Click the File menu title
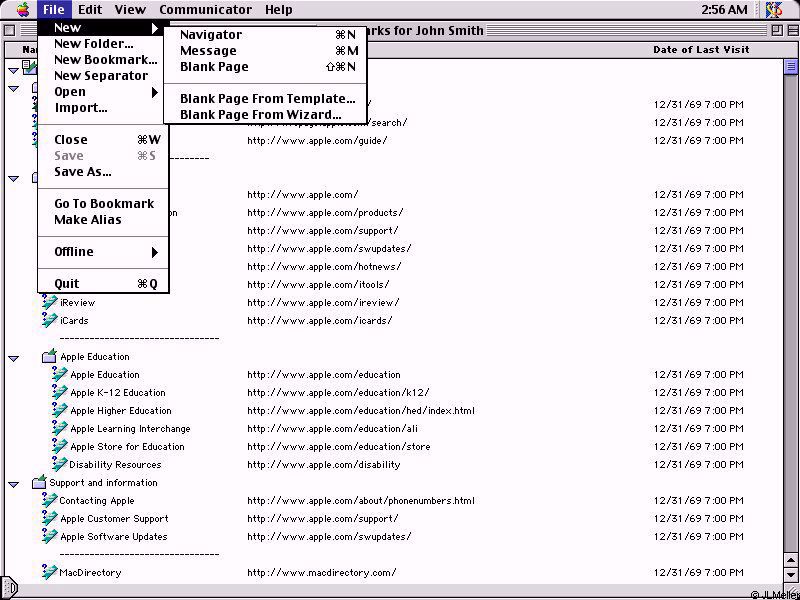This screenshot has height=600, width=800. [x=54, y=9]
